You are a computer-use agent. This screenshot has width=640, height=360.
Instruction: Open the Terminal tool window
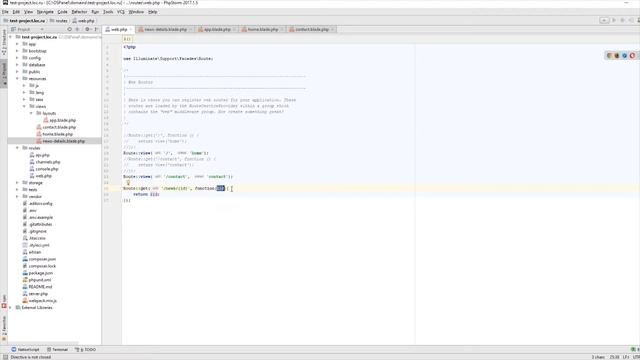(57, 349)
